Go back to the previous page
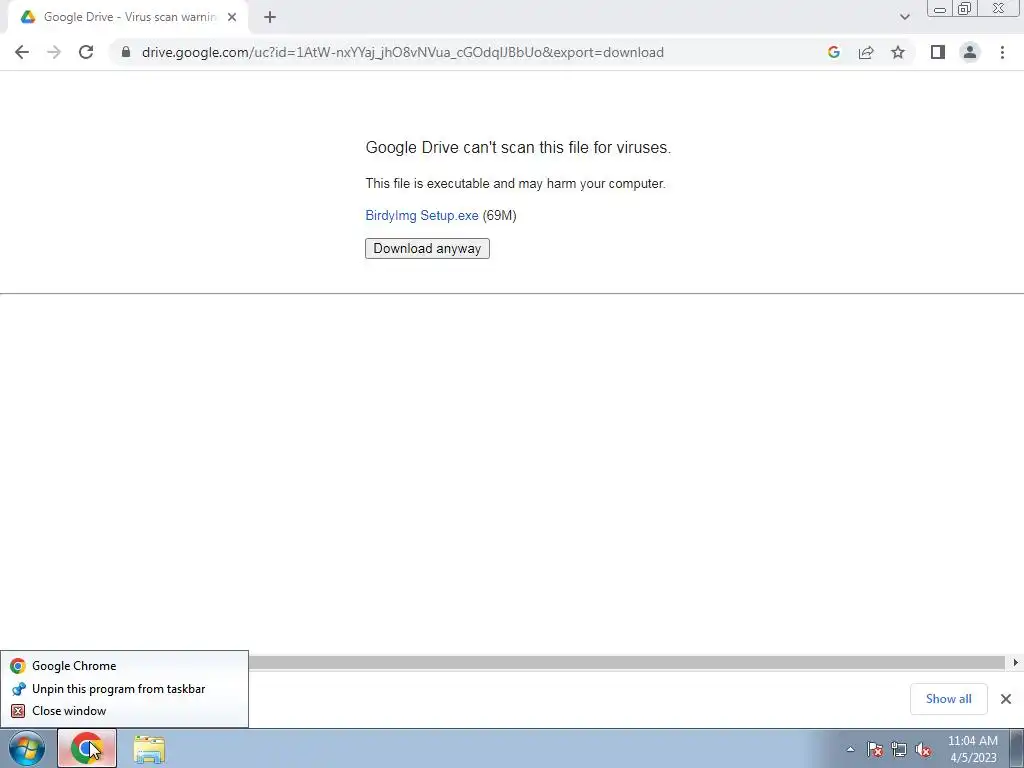 pos(22,52)
